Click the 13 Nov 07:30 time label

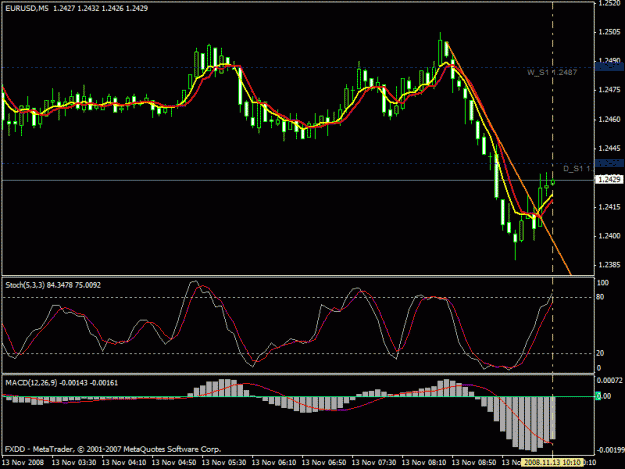pyautogui.click(x=374, y=463)
